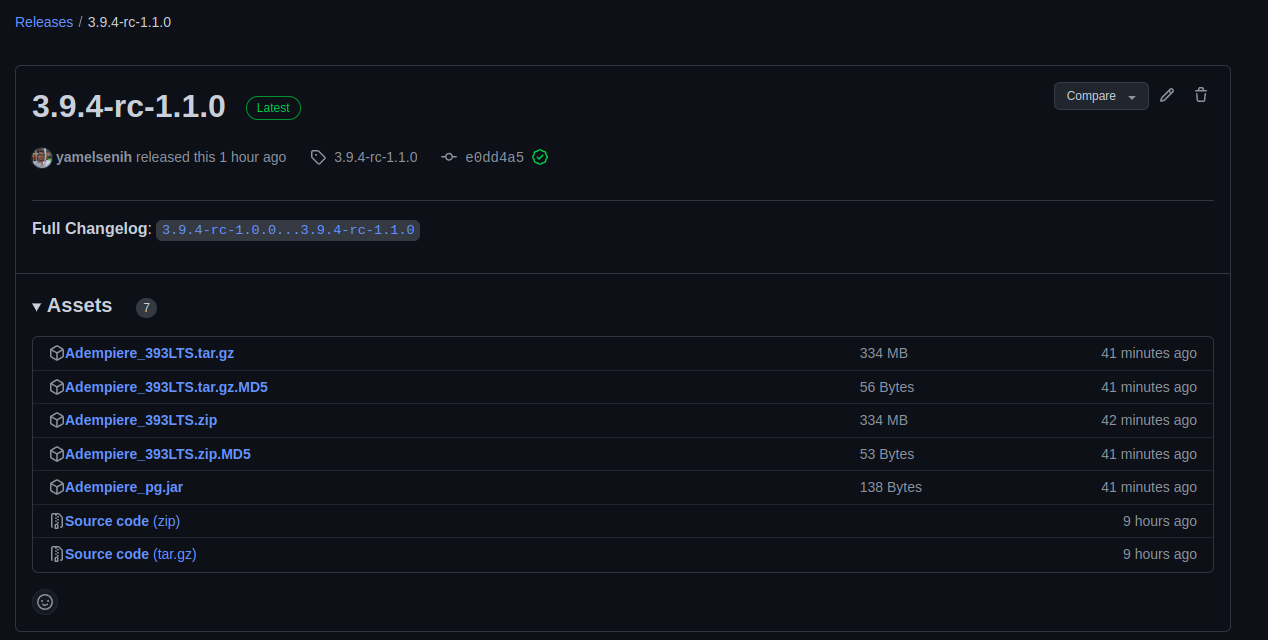
Task: Download Adempiere_393LTS.tar.gz
Action: coord(150,353)
